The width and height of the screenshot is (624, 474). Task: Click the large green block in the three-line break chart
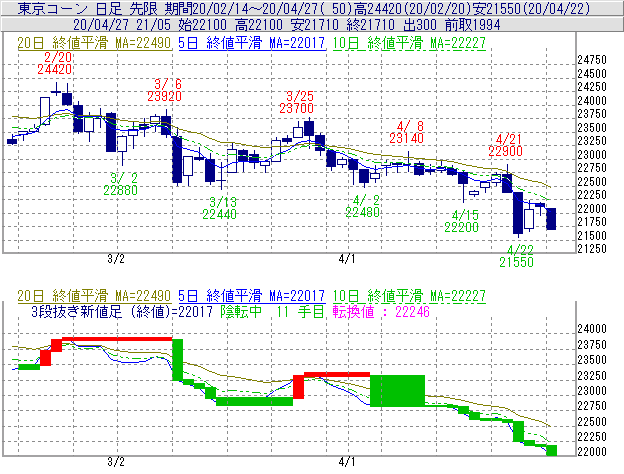pos(398,390)
